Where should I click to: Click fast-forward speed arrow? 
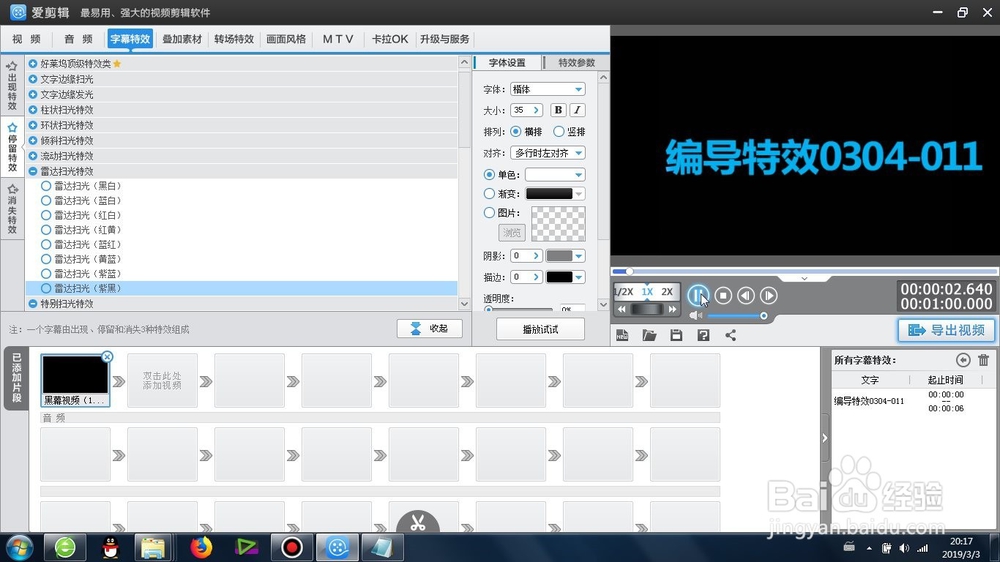(x=672, y=309)
